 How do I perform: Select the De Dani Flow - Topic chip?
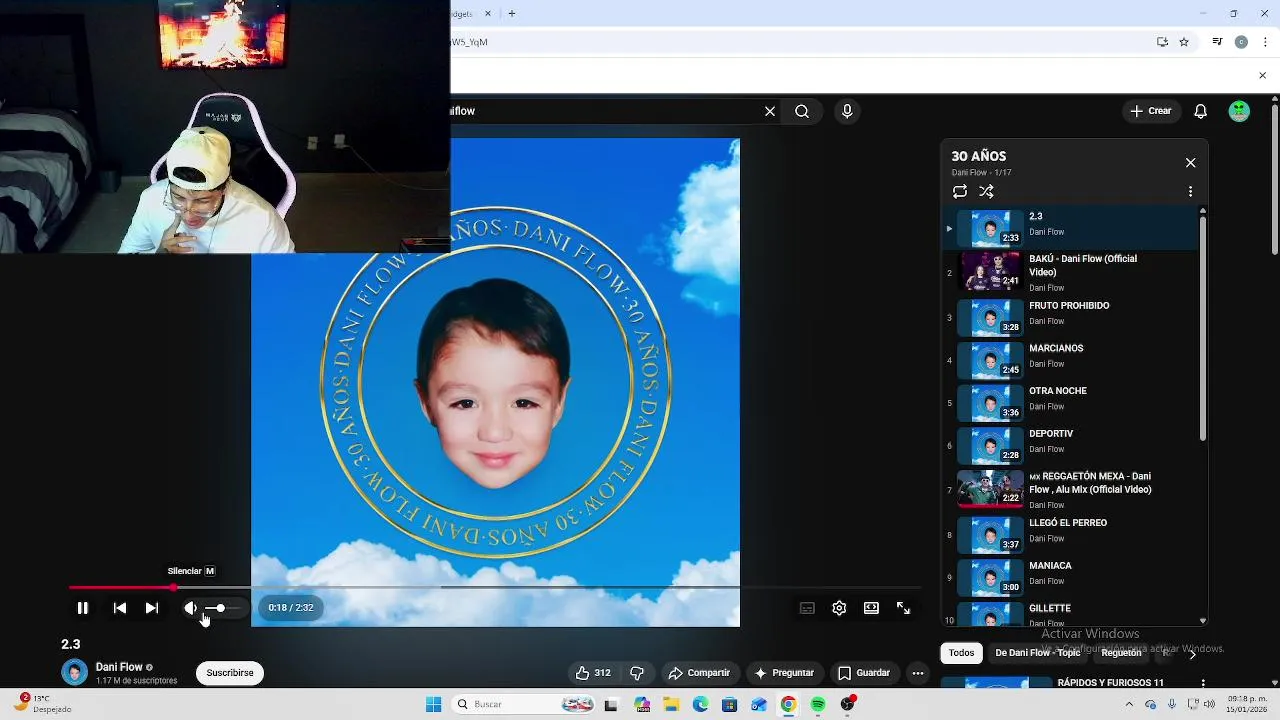click(x=1038, y=653)
